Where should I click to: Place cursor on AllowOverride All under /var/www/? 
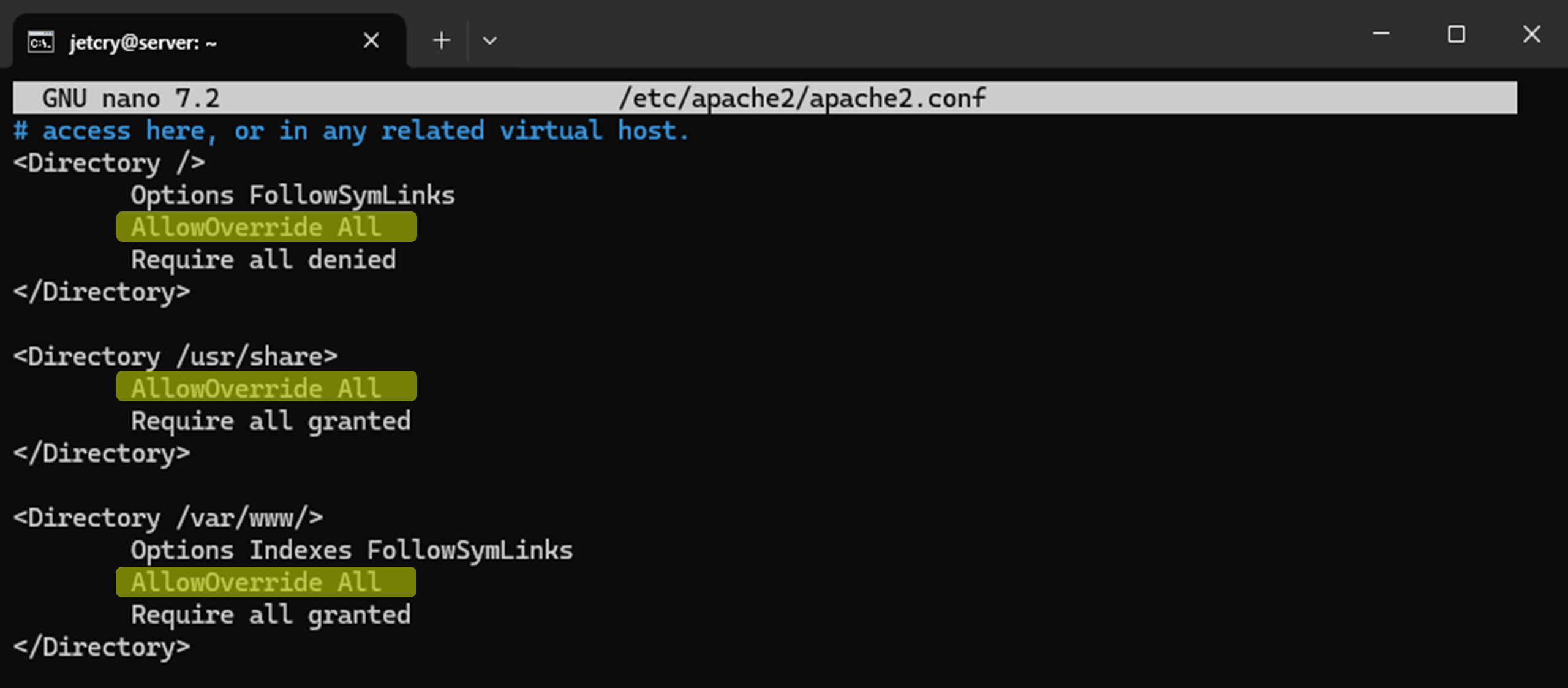click(266, 582)
